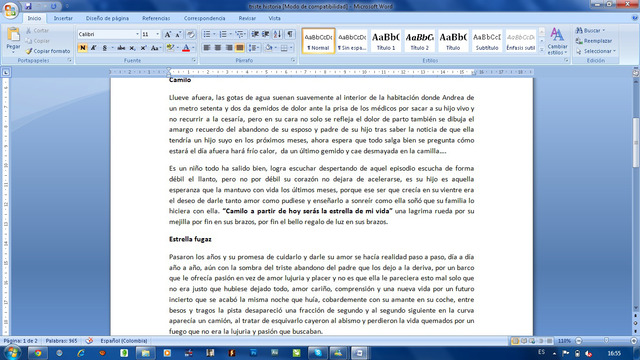Sort text alphabetically with A-Z icon
This screenshot has width=640, height=360.
[278, 34]
